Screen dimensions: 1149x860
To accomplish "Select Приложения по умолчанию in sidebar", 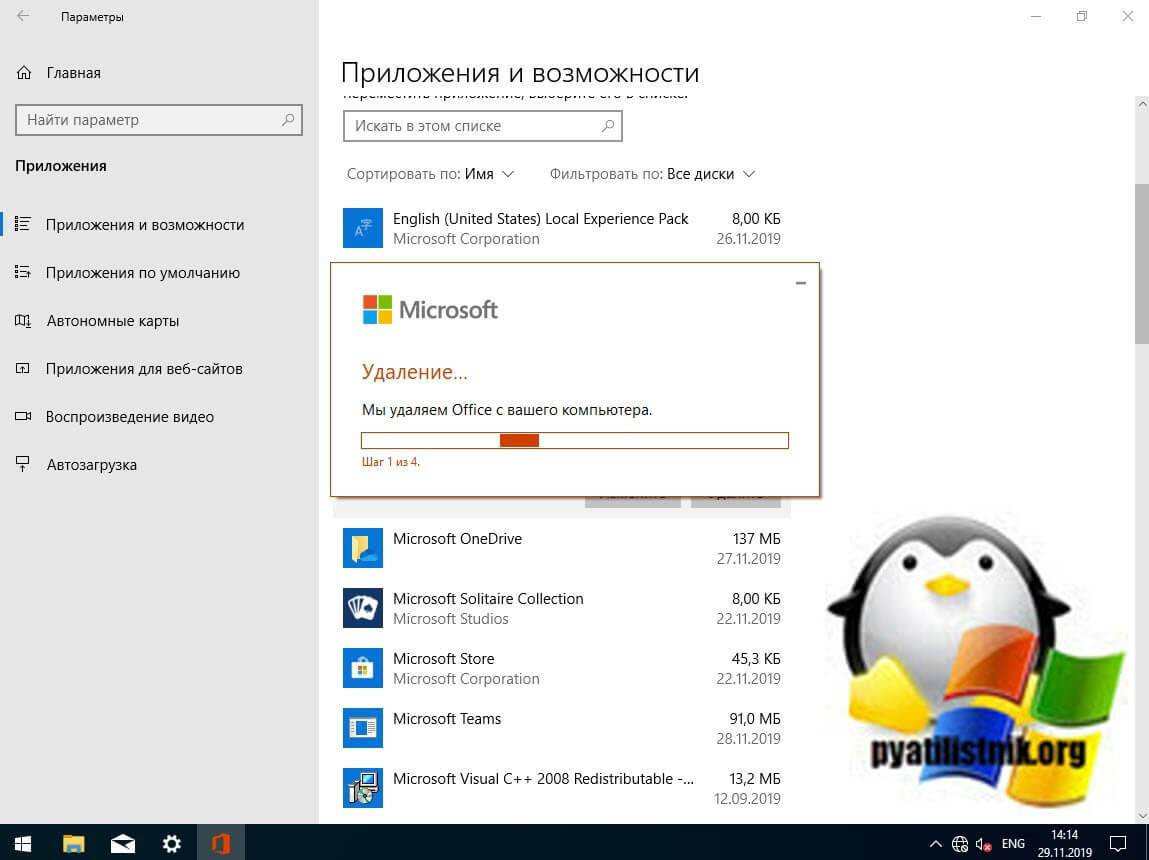I will click(142, 272).
